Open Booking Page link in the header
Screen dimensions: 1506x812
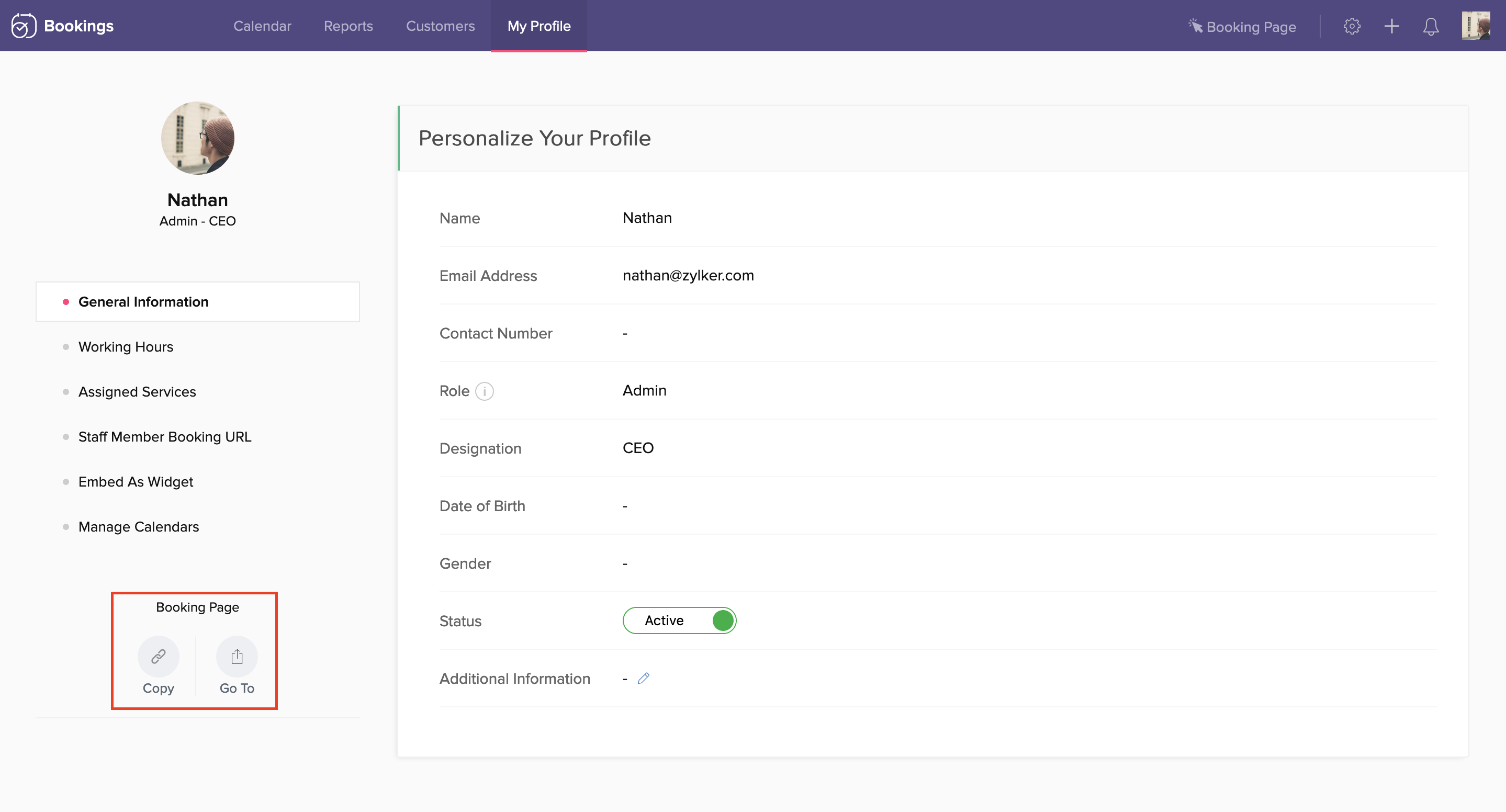pyautogui.click(x=1242, y=27)
